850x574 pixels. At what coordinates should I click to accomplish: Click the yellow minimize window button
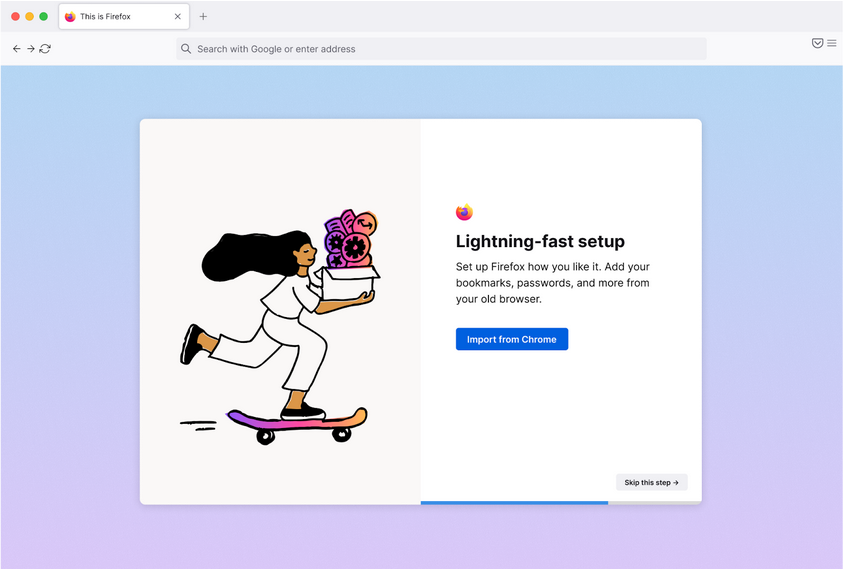tap(29, 17)
